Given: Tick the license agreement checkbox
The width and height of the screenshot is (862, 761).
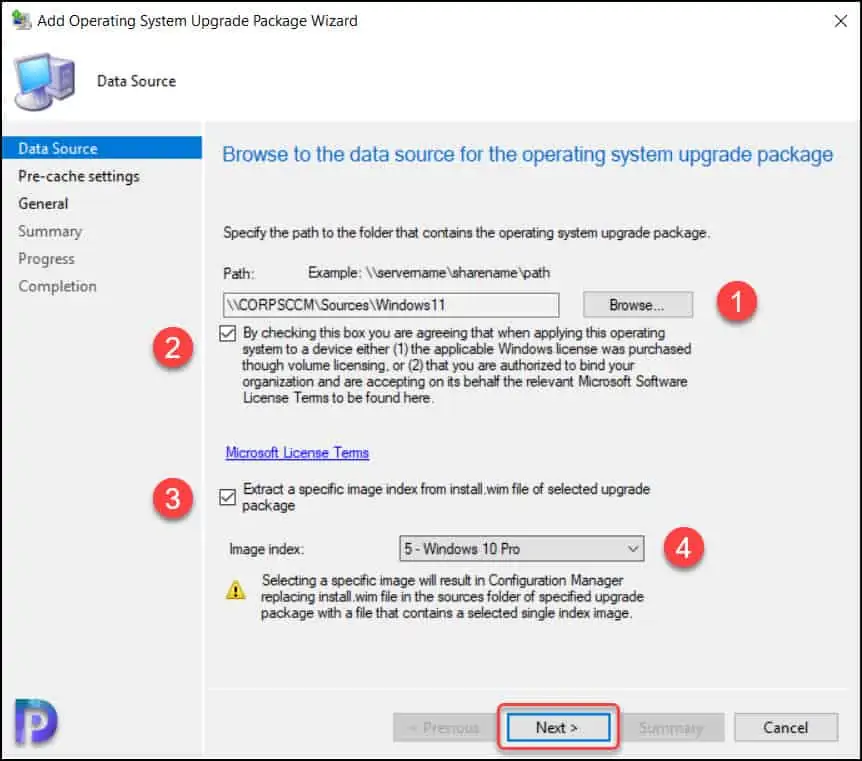Looking at the screenshot, I should pyautogui.click(x=228, y=333).
